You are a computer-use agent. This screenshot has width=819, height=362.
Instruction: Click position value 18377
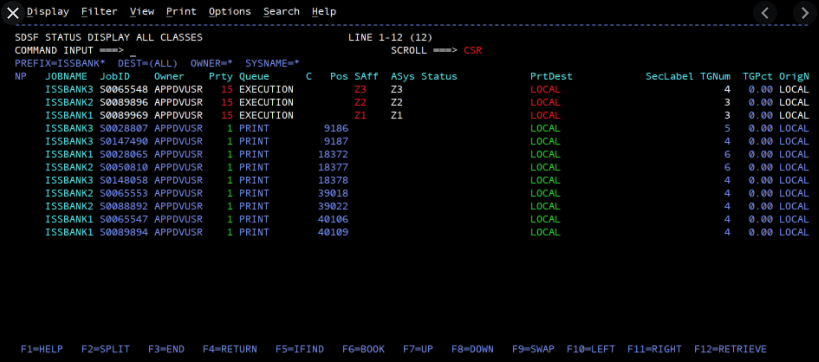pyautogui.click(x=333, y=167)
